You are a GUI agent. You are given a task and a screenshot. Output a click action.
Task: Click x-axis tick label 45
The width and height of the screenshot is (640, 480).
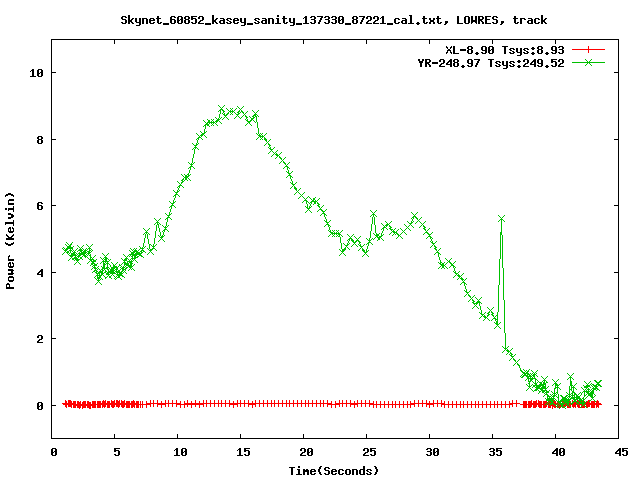click(621, 452)
